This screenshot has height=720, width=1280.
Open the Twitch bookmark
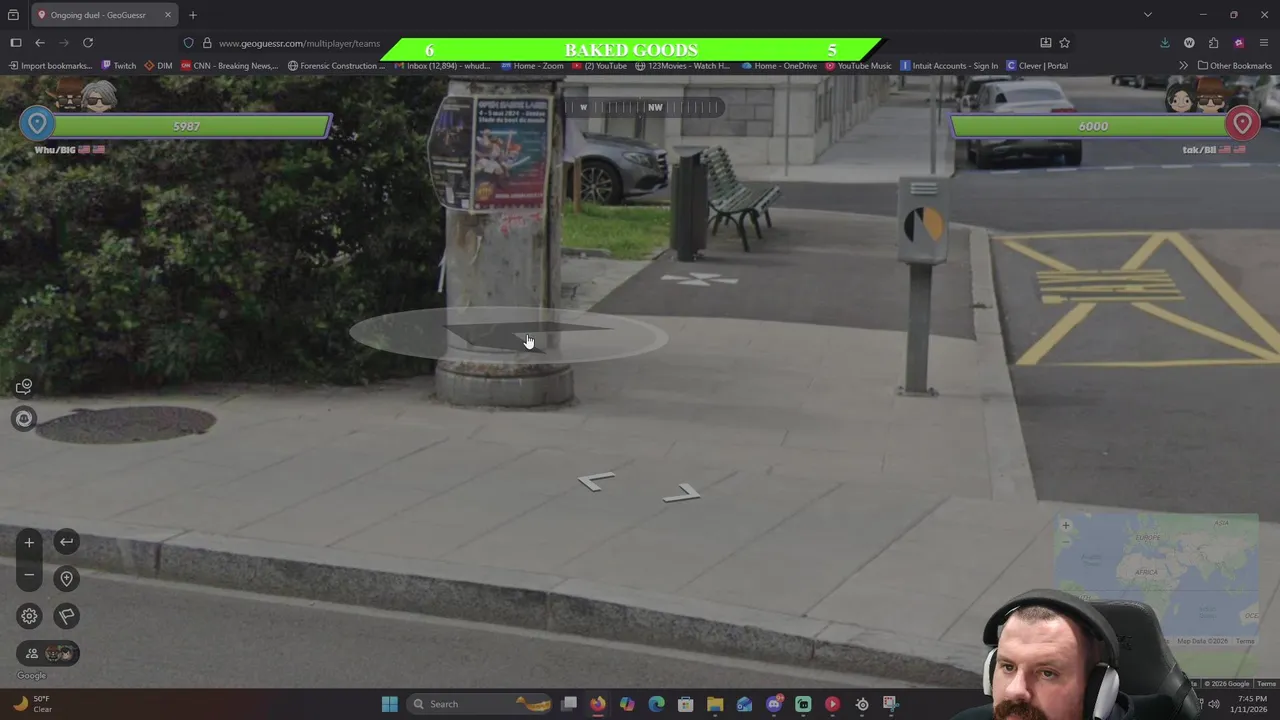[x=119, y=66]
